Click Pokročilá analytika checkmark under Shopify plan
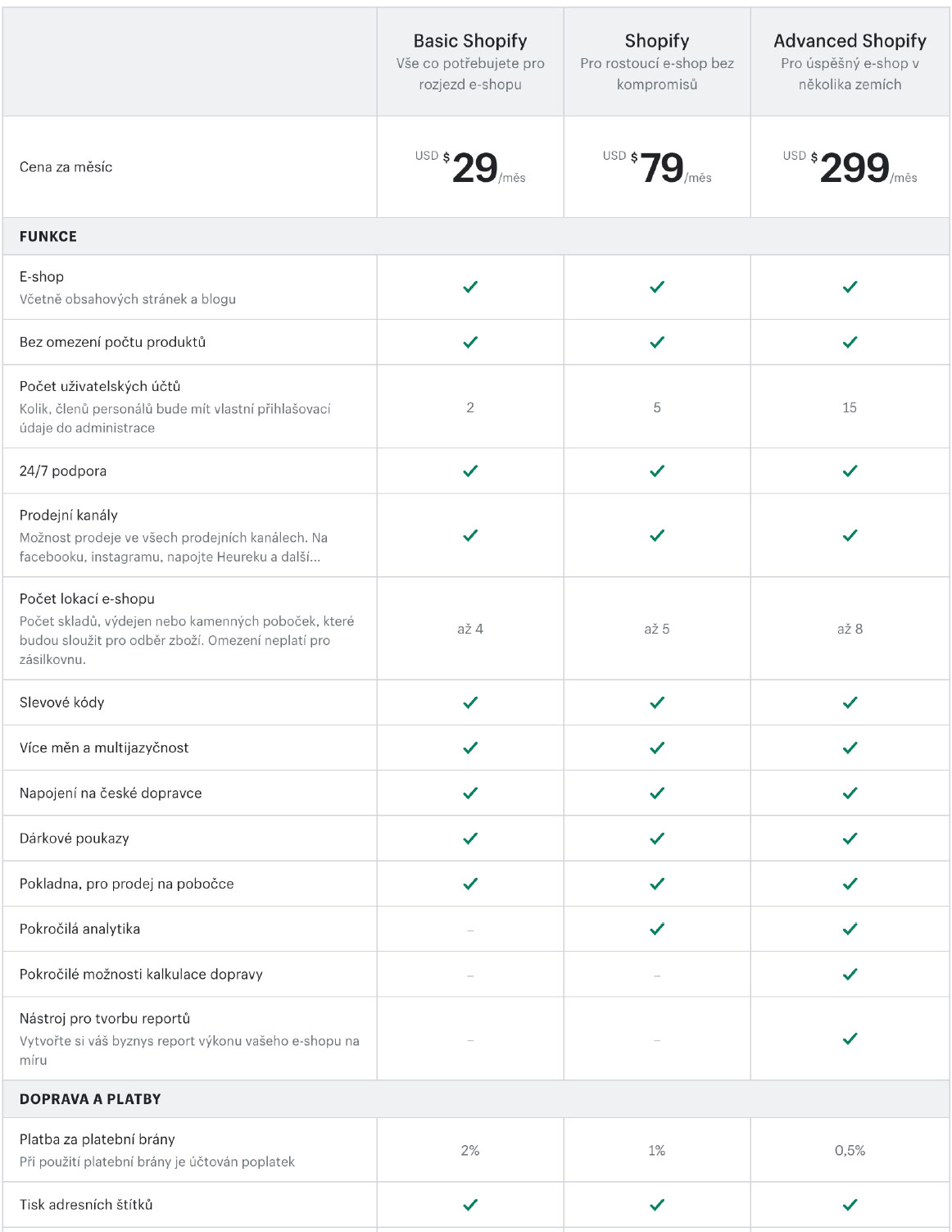Image resolution: width=952 pixels, height=1232 pixels. [x=657, y=929]
